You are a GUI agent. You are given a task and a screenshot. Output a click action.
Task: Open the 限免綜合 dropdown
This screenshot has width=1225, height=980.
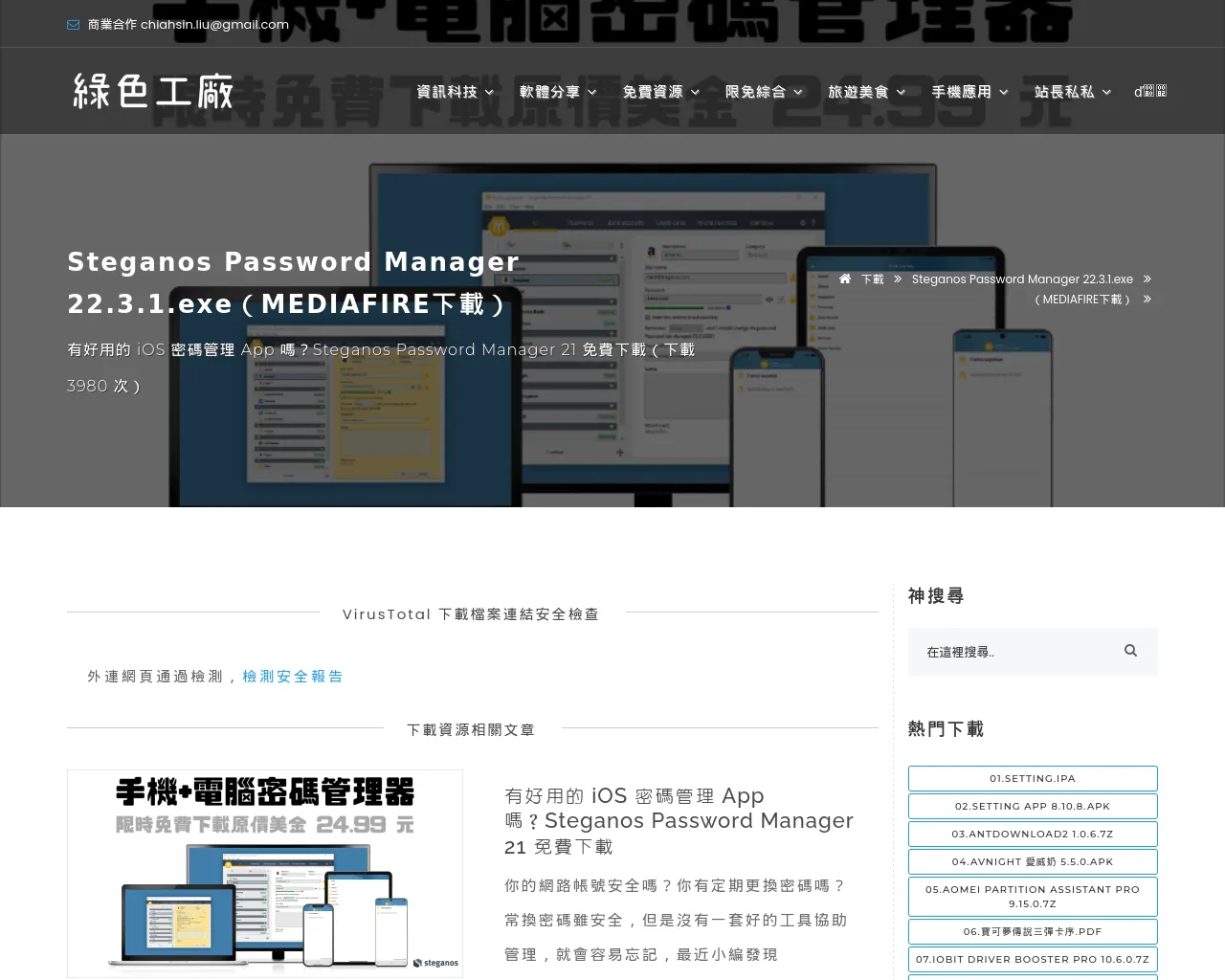[764, 92]
